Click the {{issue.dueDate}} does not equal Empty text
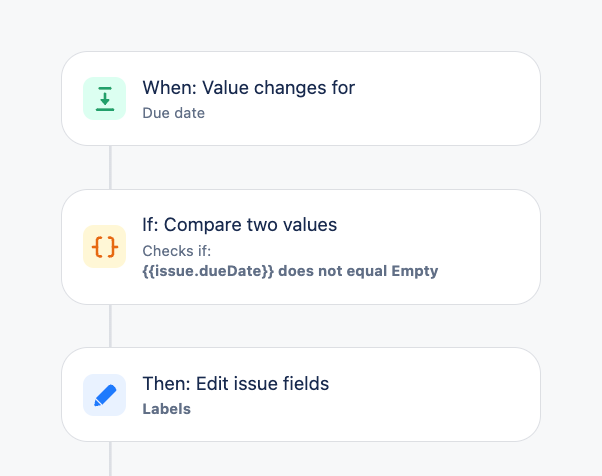602x476 pixels. (x=290, y=271)
